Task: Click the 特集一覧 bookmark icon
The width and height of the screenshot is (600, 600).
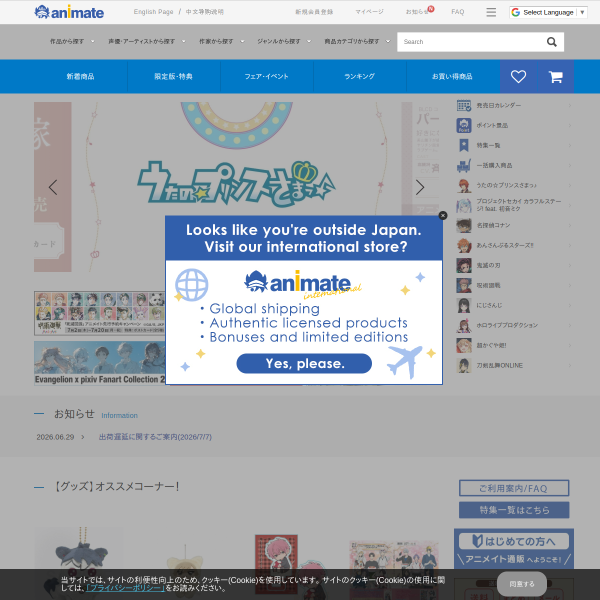Action: click(x=464, y=145)
